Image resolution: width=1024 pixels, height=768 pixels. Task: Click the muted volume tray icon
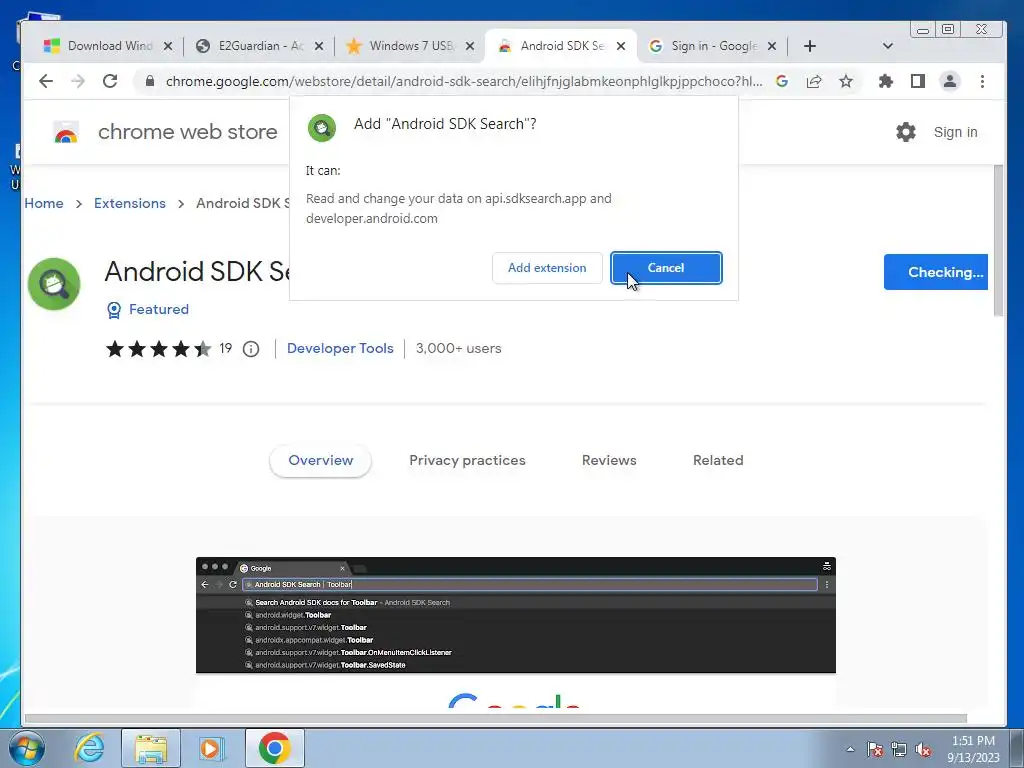[923, 750]
